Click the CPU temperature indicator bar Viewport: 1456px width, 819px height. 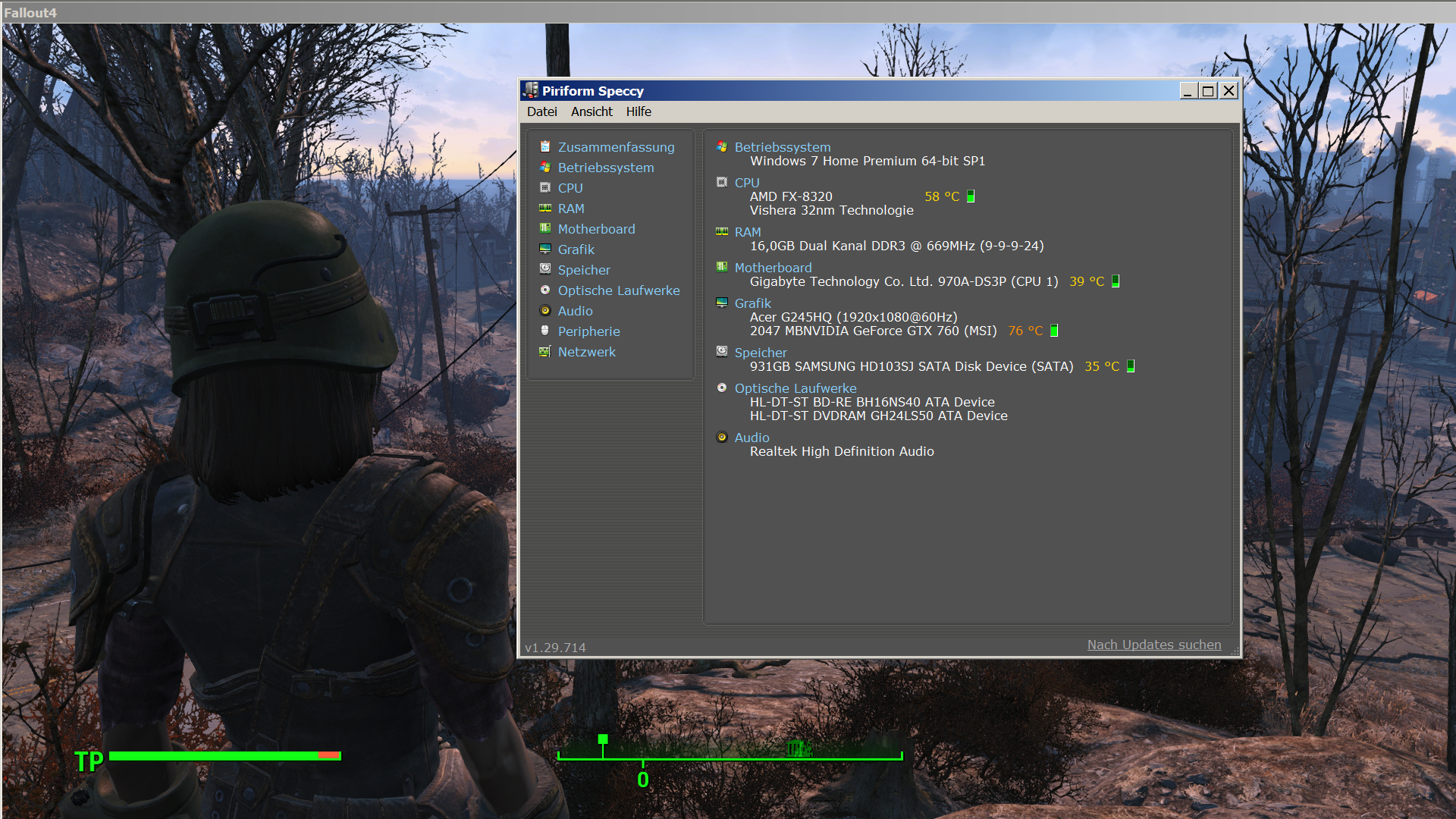coord(971,196)
